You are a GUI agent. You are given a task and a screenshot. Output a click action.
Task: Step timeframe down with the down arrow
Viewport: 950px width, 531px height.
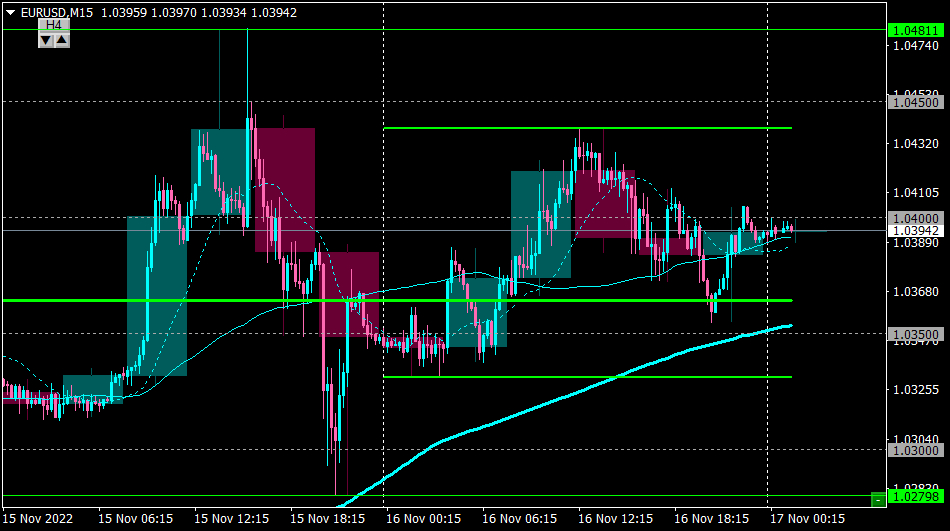pos(46,41)
